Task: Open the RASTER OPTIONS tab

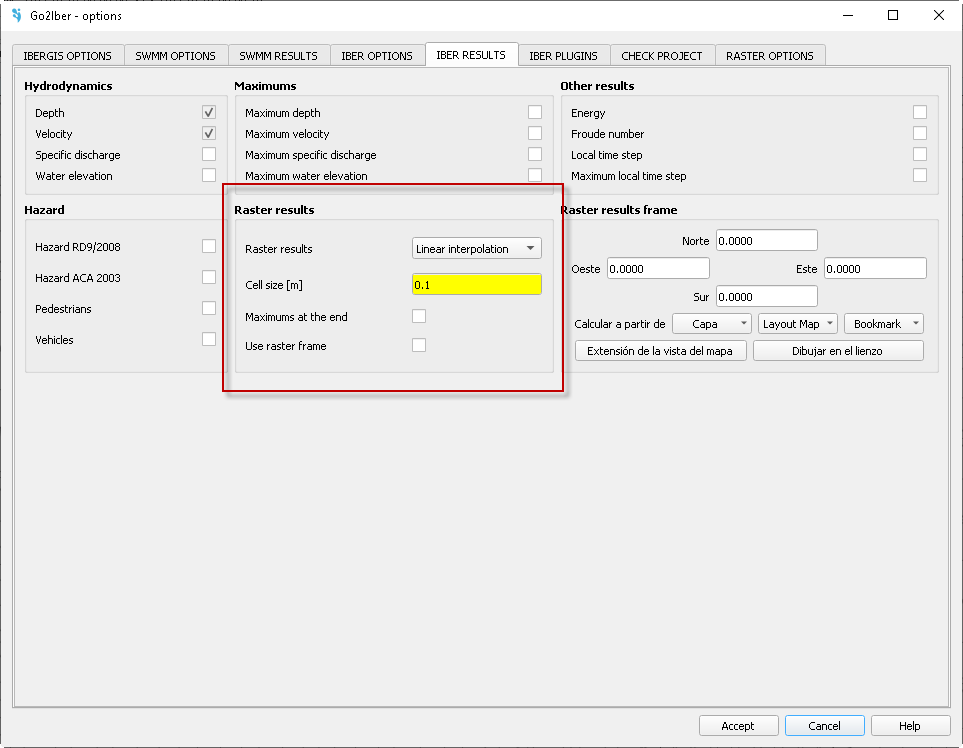Action: pyautogui.click(x=769, y=56)
